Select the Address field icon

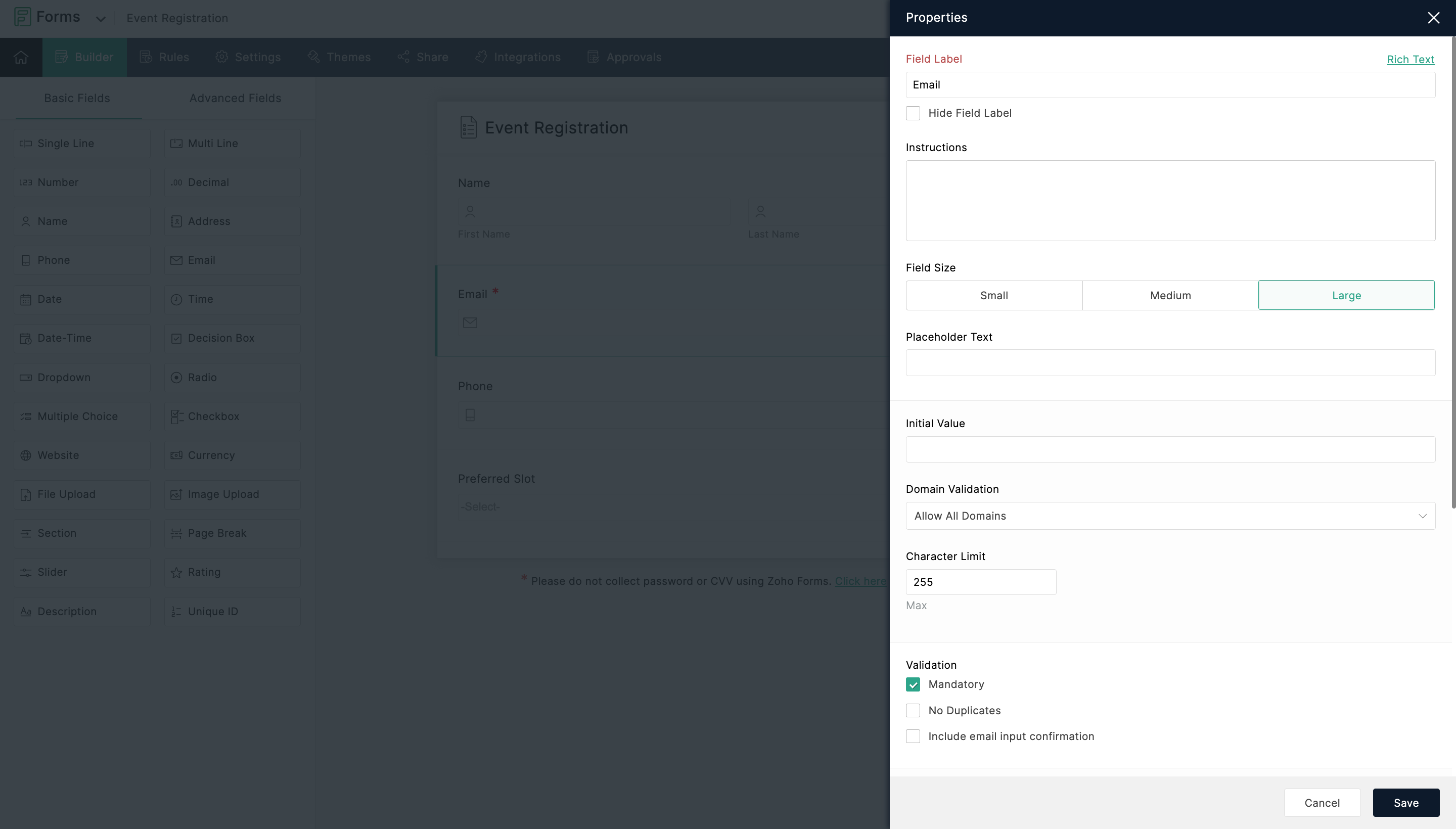point(176,221)
